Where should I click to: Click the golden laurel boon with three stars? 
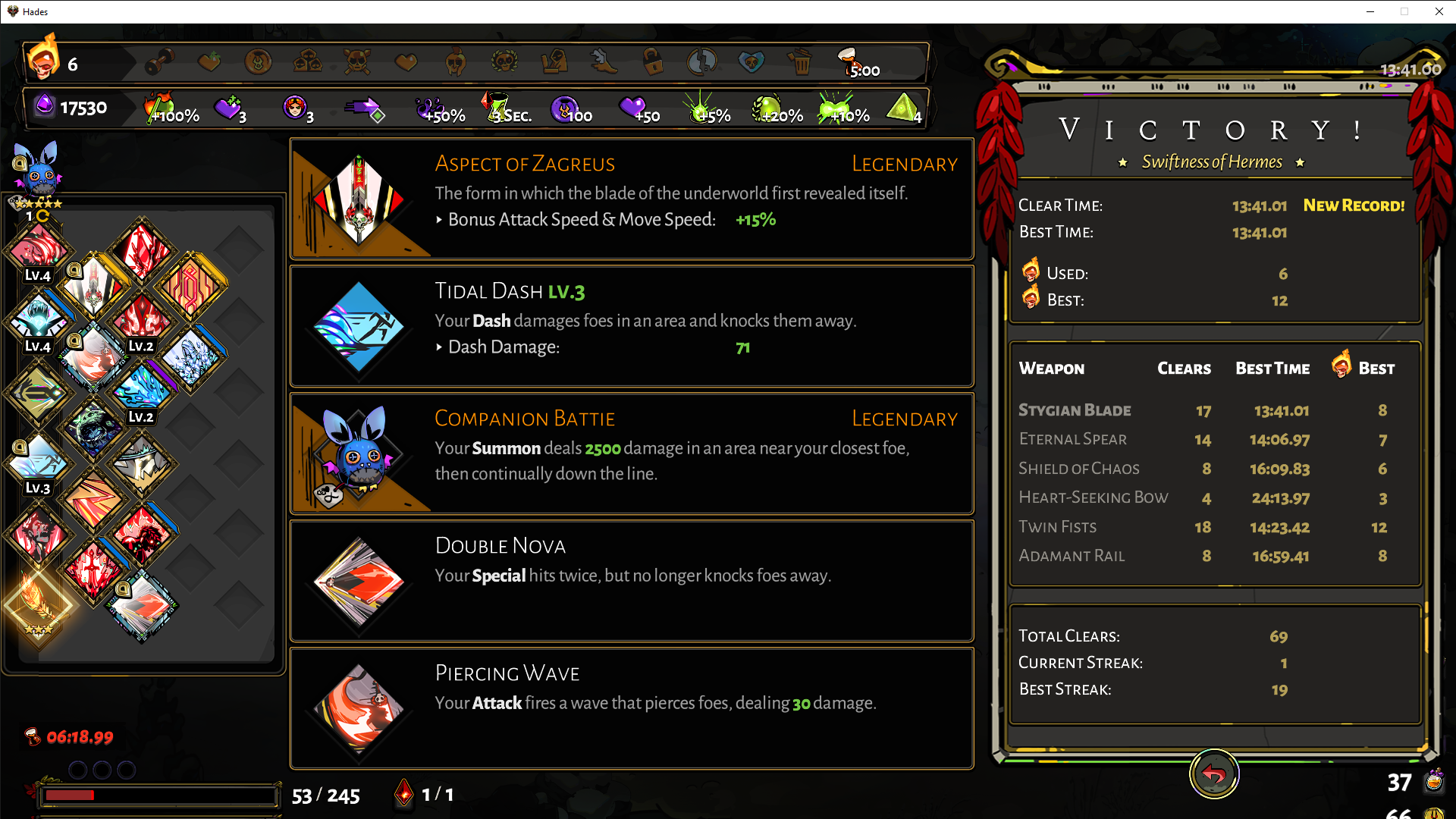coord(37,604)
